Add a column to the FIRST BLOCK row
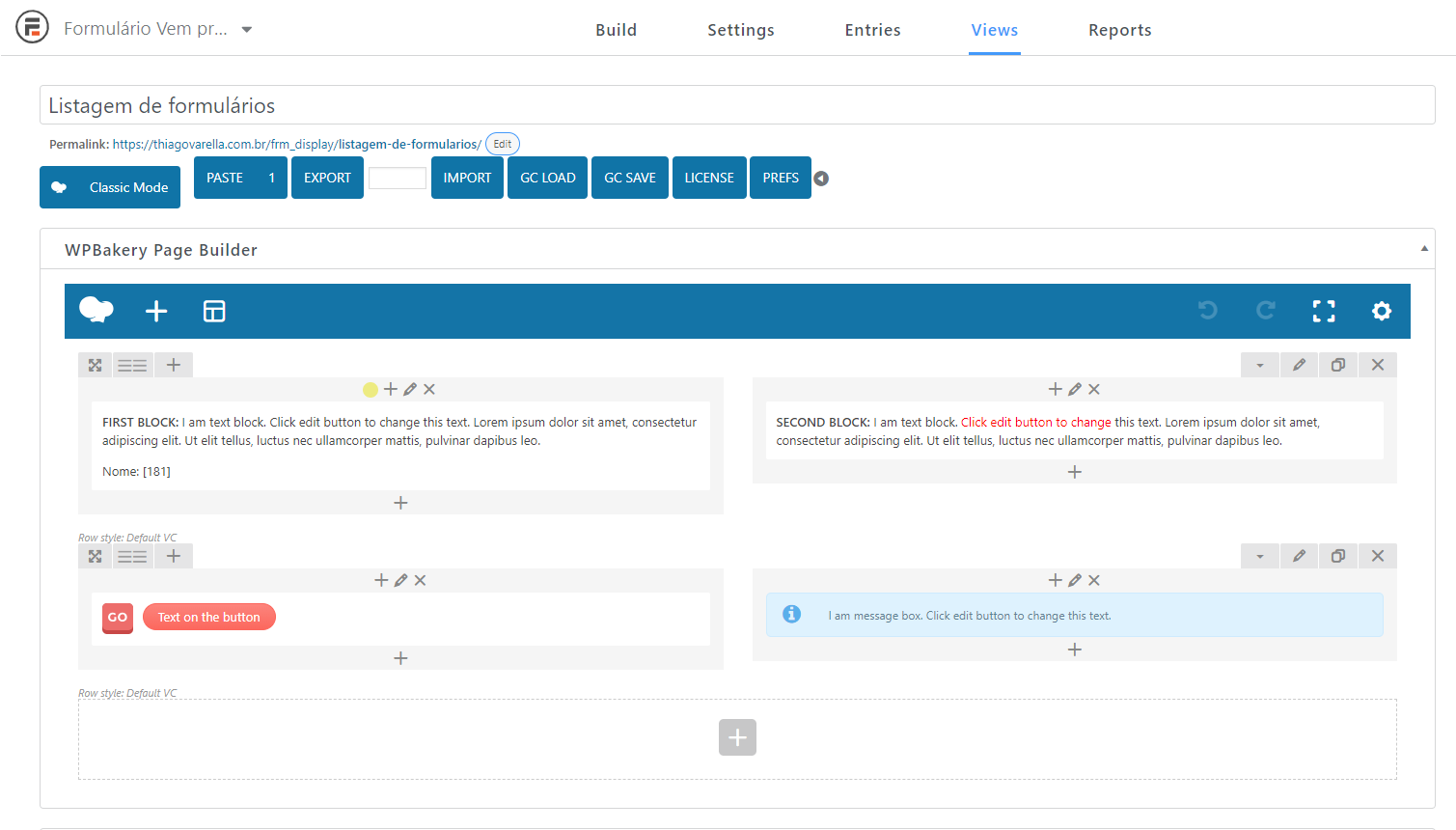Screen dimensions: 1456x830 174,365
